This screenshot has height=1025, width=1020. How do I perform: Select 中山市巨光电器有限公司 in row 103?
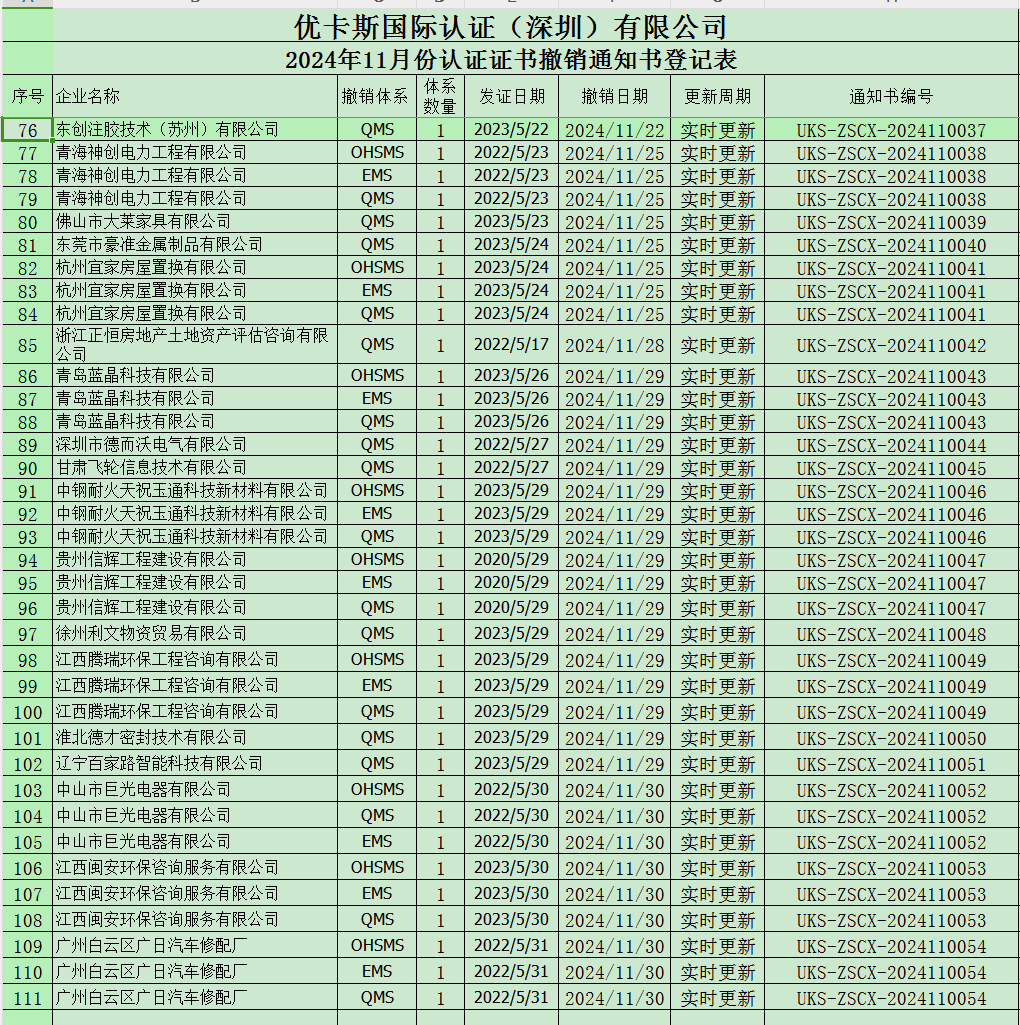coord(195,790)
